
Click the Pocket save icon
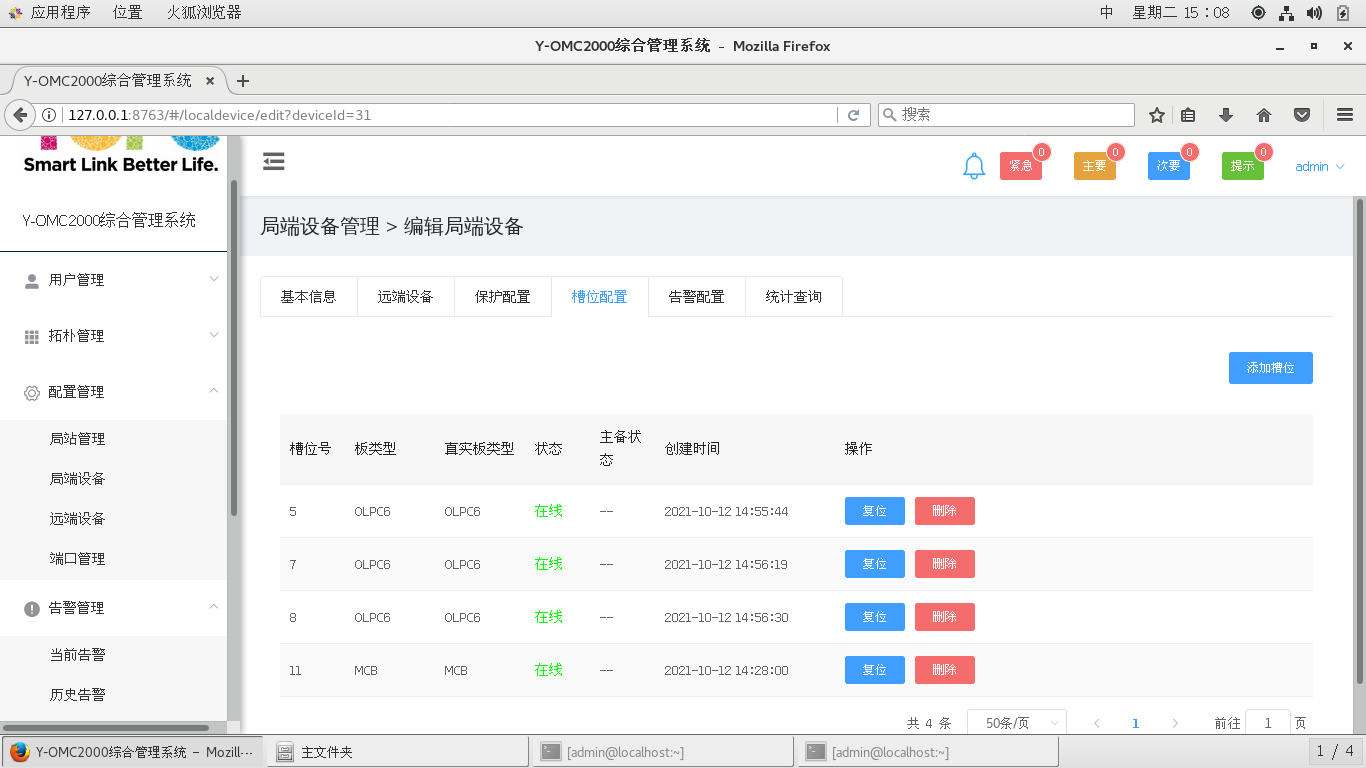[1302, 115]
